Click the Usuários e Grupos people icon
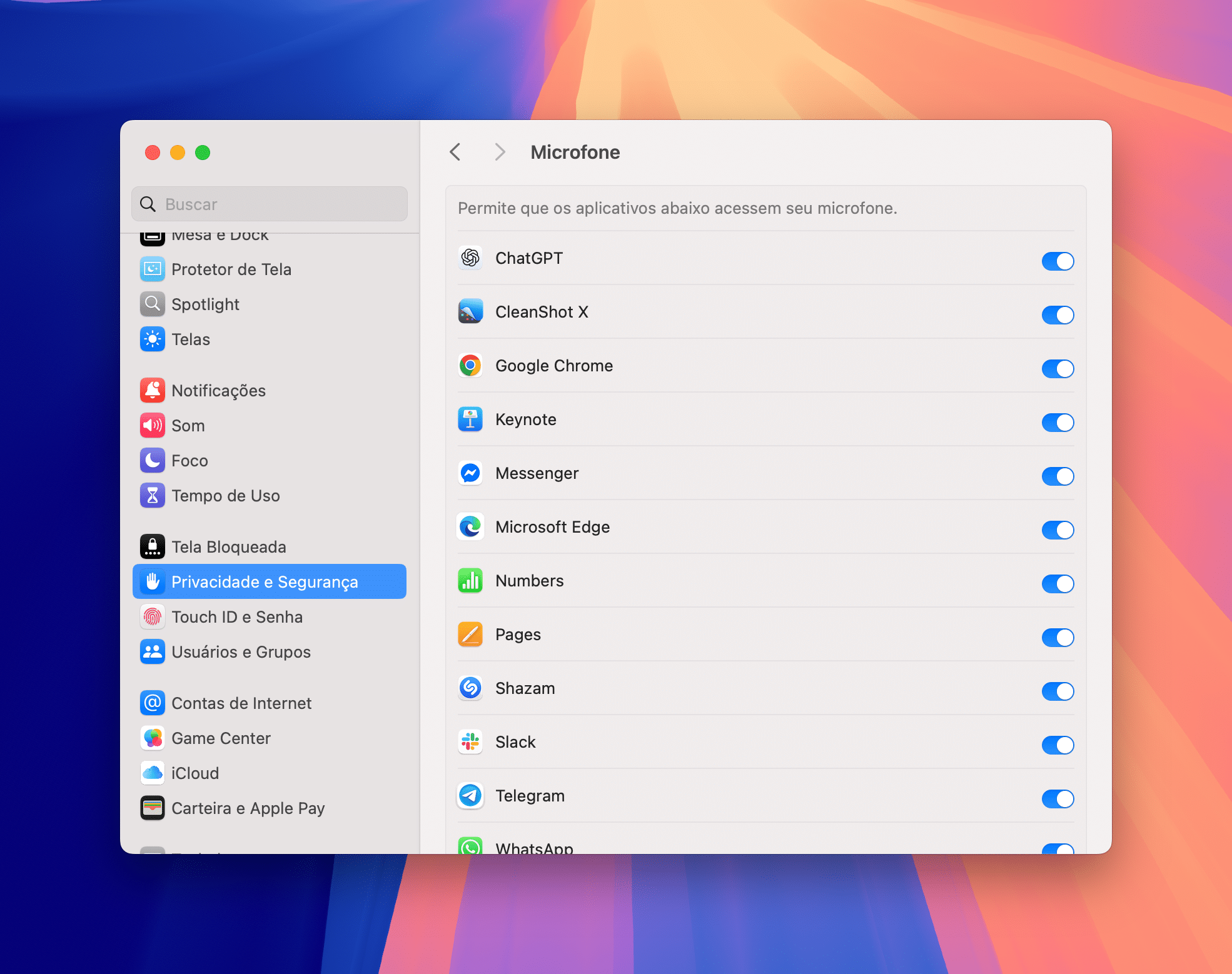Image resolution: width=1232 pixels, height=974 pixels. pos(153,652)
